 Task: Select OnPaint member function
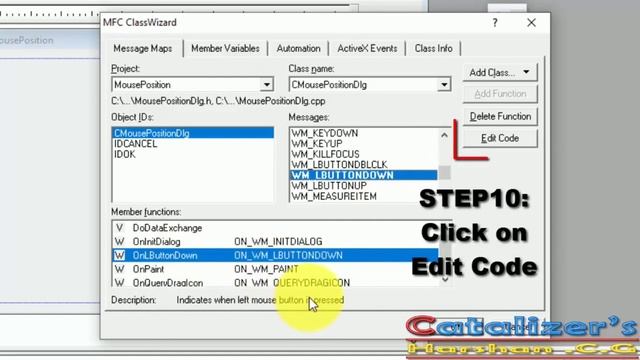[275, 269]
